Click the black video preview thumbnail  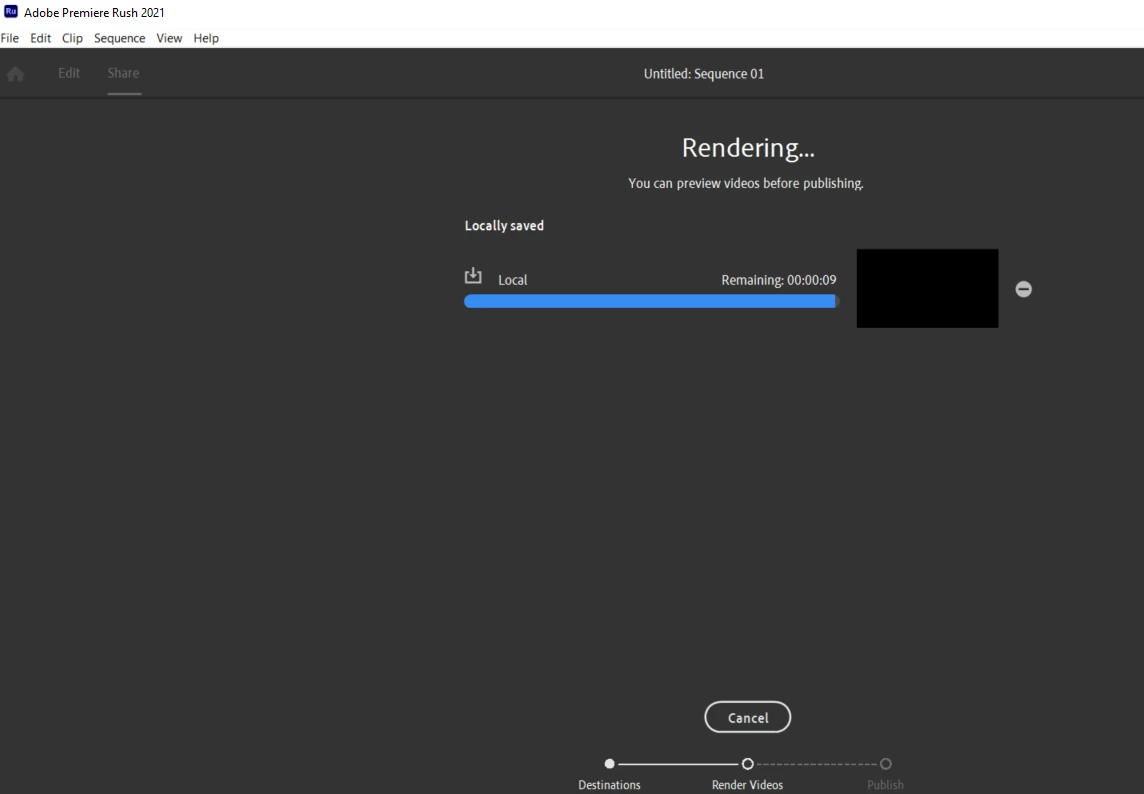pyautogui.click(x=927, y=288)
